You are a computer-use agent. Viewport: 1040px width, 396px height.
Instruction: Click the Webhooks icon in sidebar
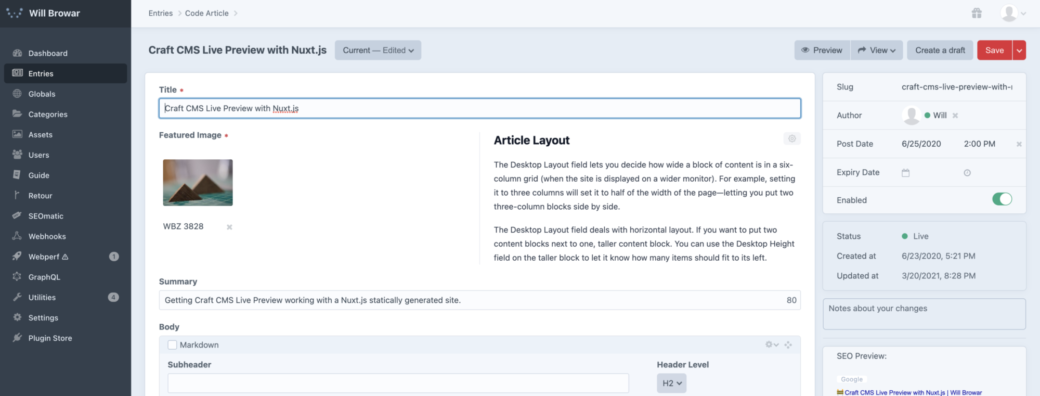(x=17, y=236)
